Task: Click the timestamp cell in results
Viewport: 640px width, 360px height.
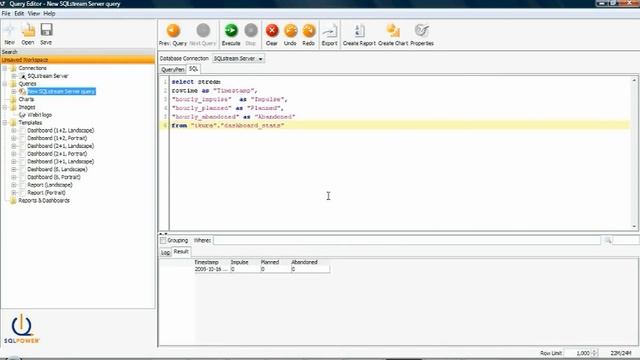Action: coord(211,269)
